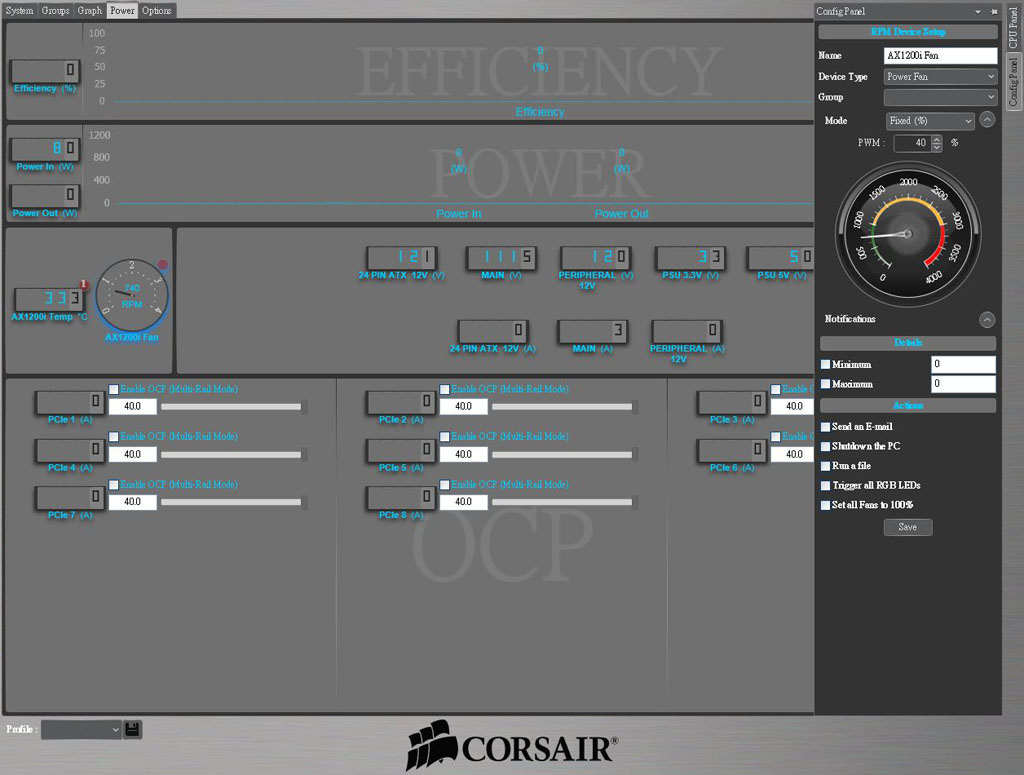1024x775 pixels.
Task: Click the Power In (W) readout
Action: (x=45, y=149)
